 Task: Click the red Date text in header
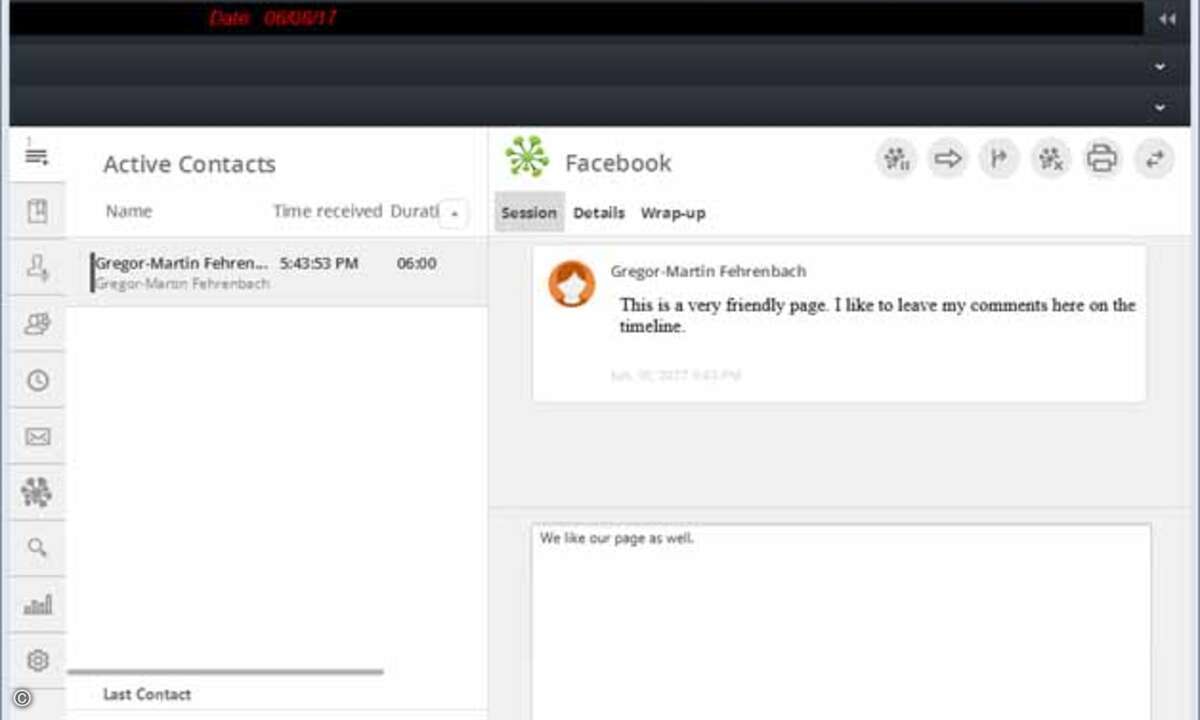tap(273, 18)
